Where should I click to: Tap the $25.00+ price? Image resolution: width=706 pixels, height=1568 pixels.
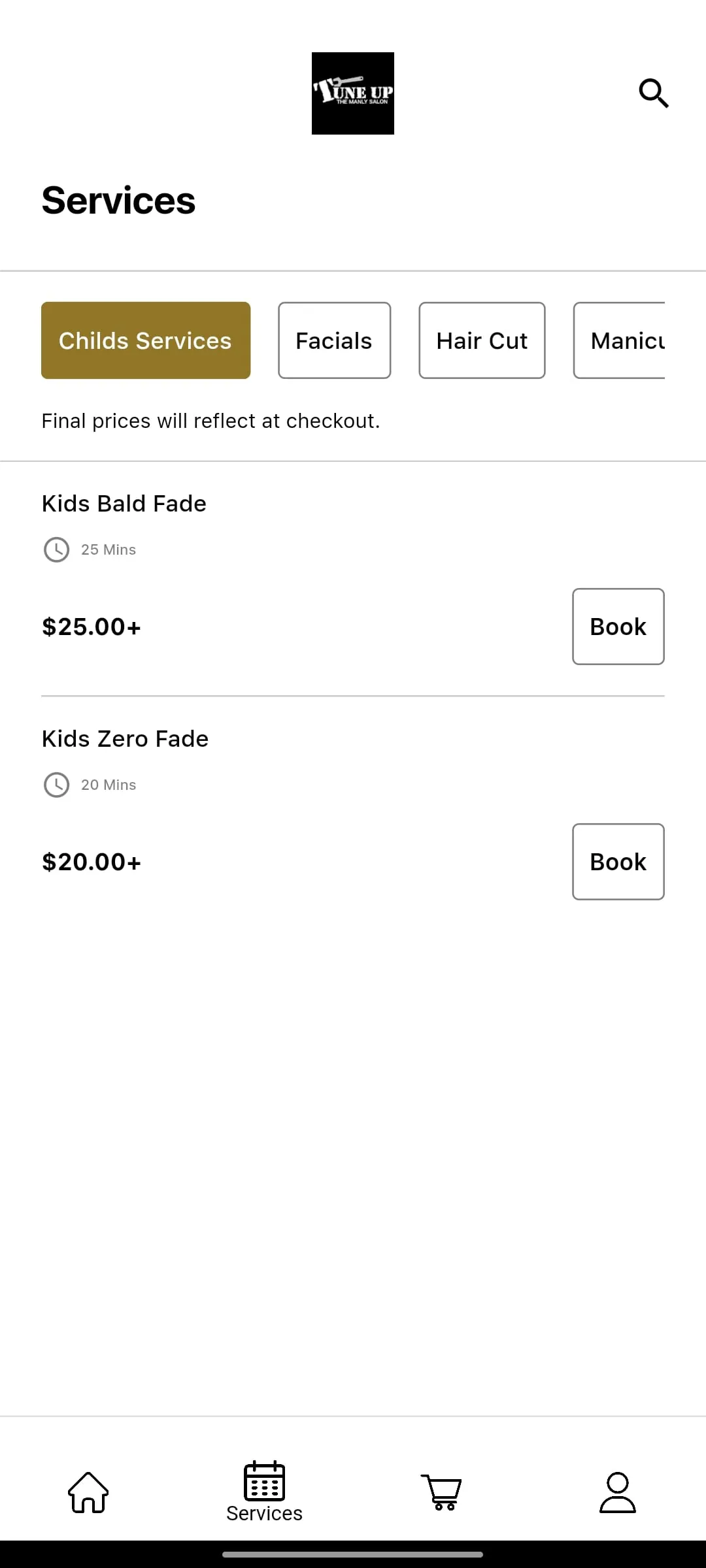click(x=92, y=627)
